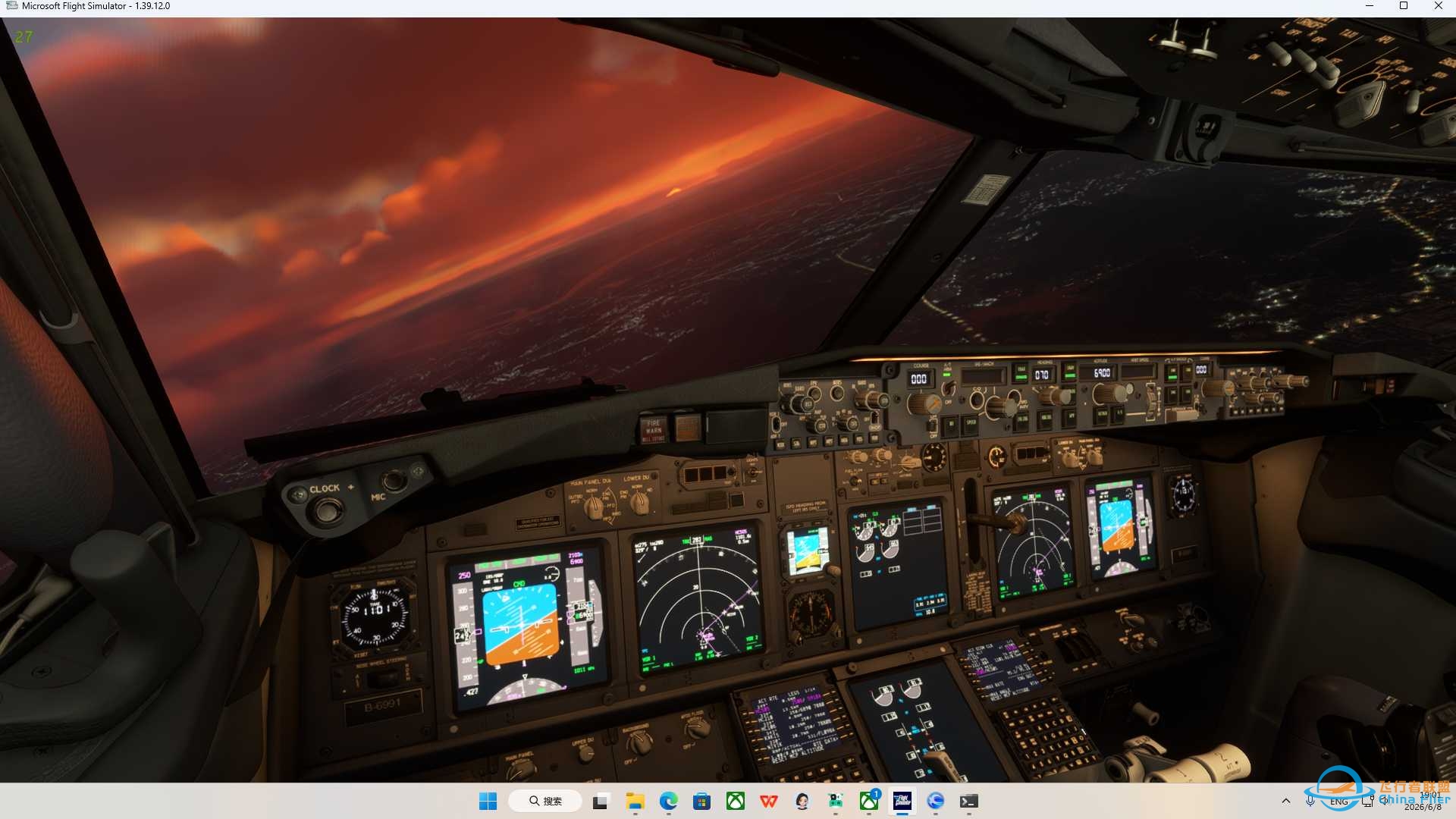Image resolution: width=1456 pixels, height=819 pixels.
Task: Click the flap position indicator gauge
Action: 933,457
